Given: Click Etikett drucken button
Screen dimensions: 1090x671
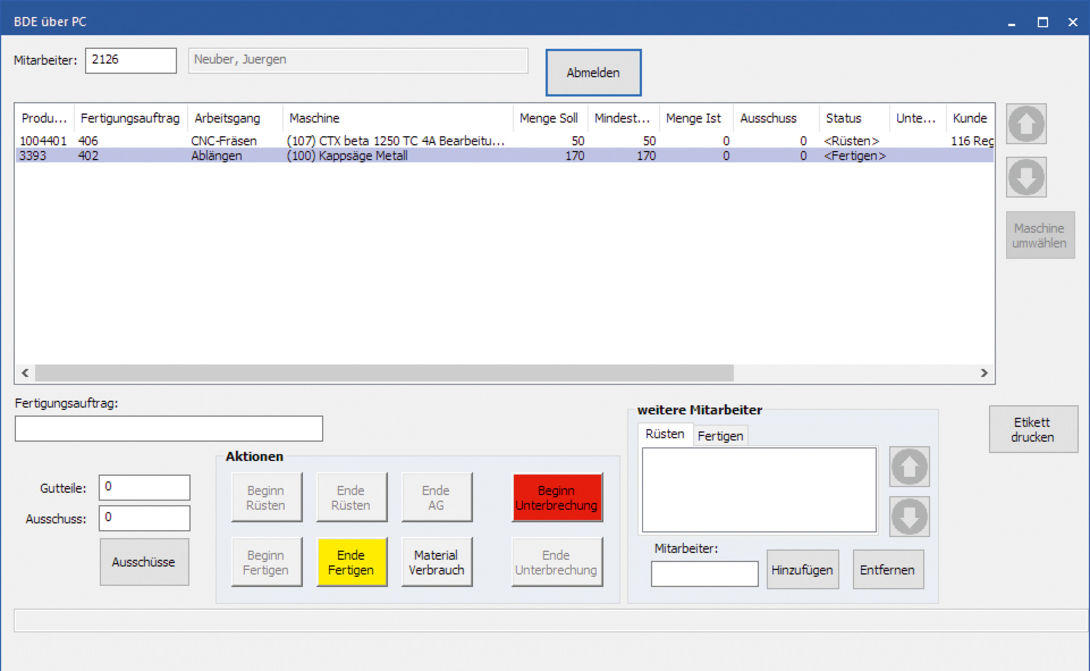Looking at the screenshot, I should tap(1032, 430).
